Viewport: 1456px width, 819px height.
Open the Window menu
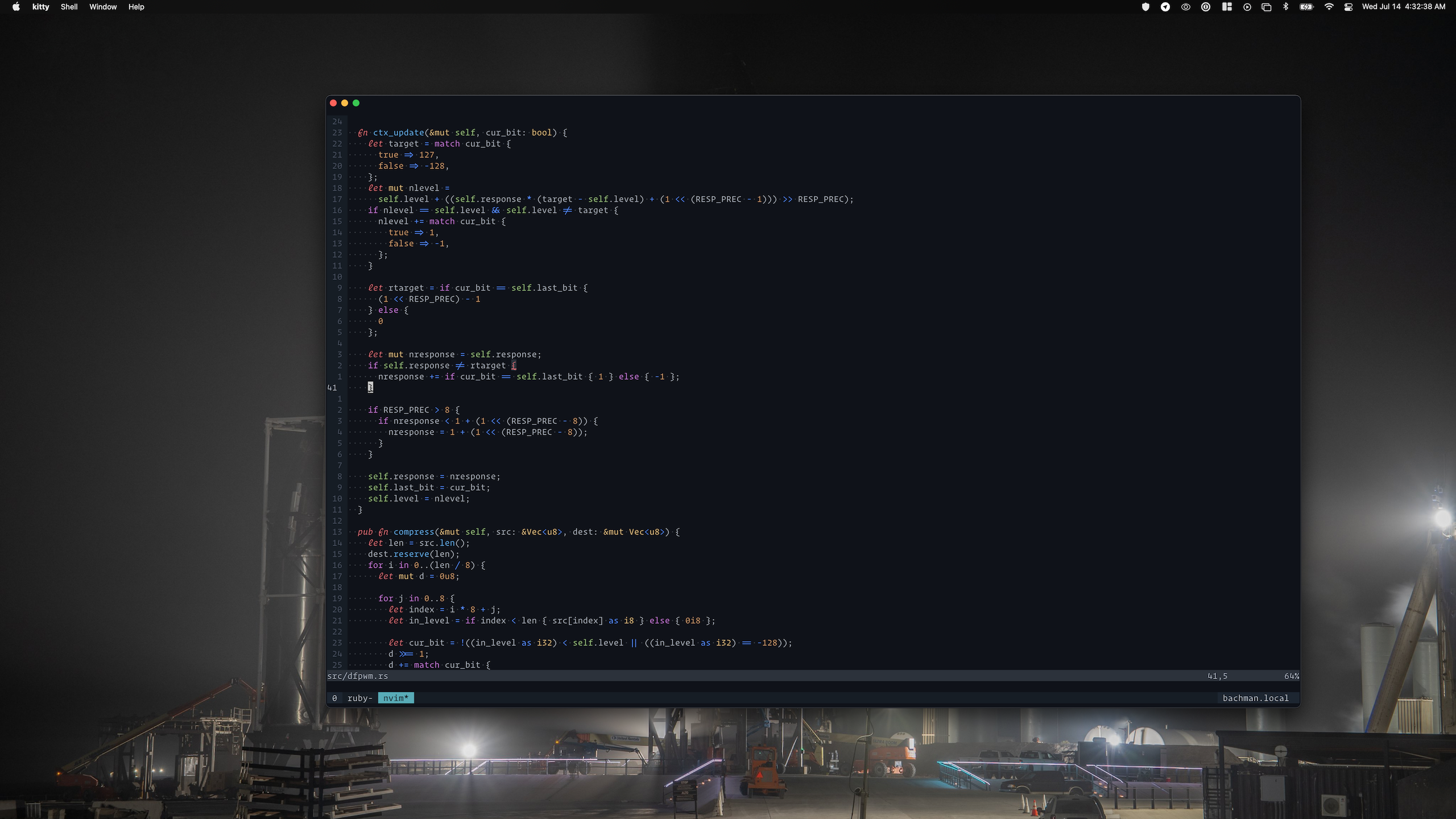[x=103, y=7]
